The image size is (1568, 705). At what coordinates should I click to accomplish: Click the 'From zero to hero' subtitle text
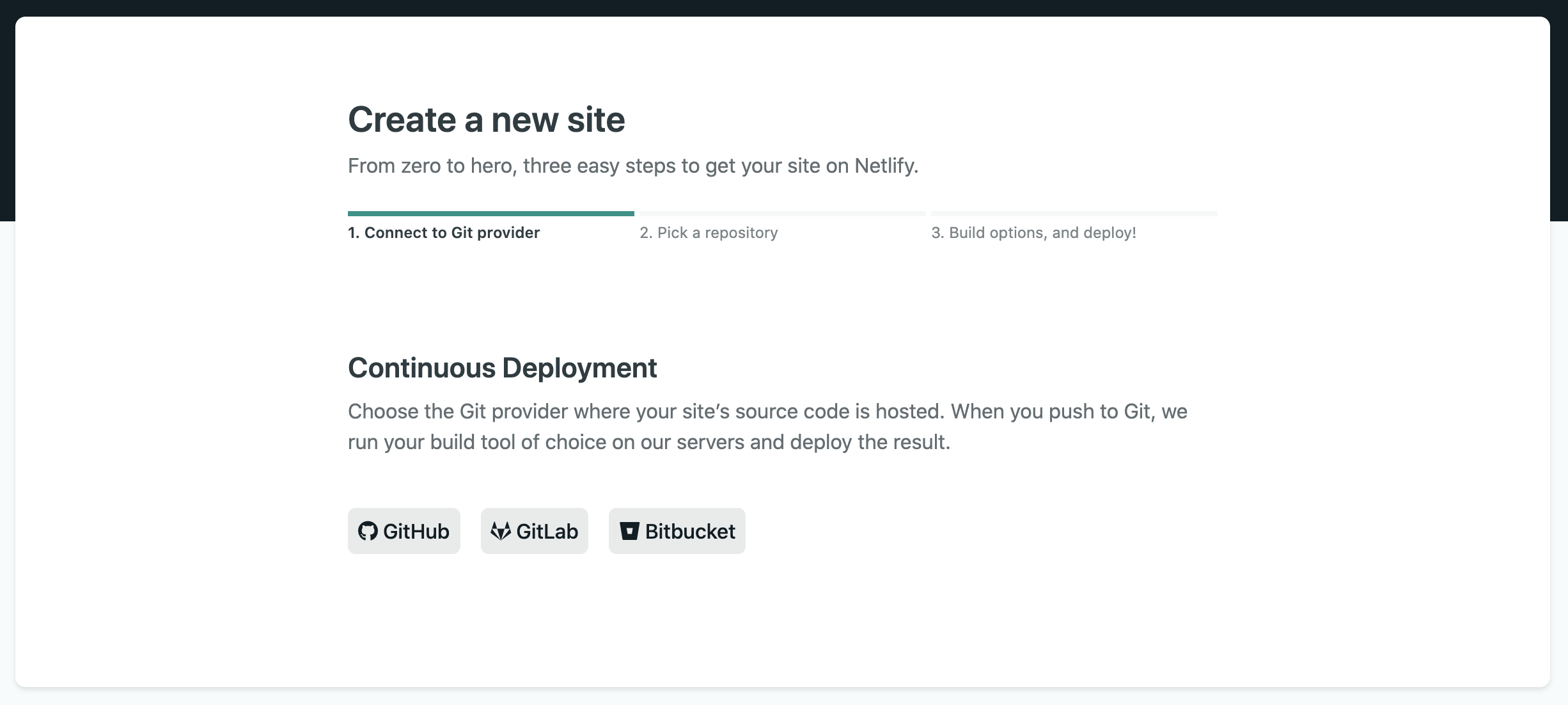(633, 166)
